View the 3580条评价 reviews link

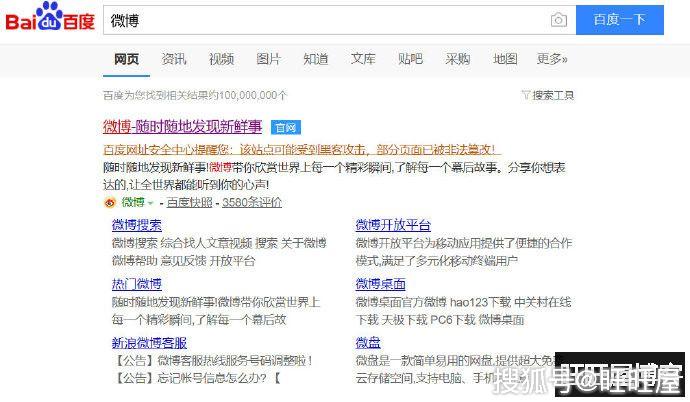click(251, 202)
